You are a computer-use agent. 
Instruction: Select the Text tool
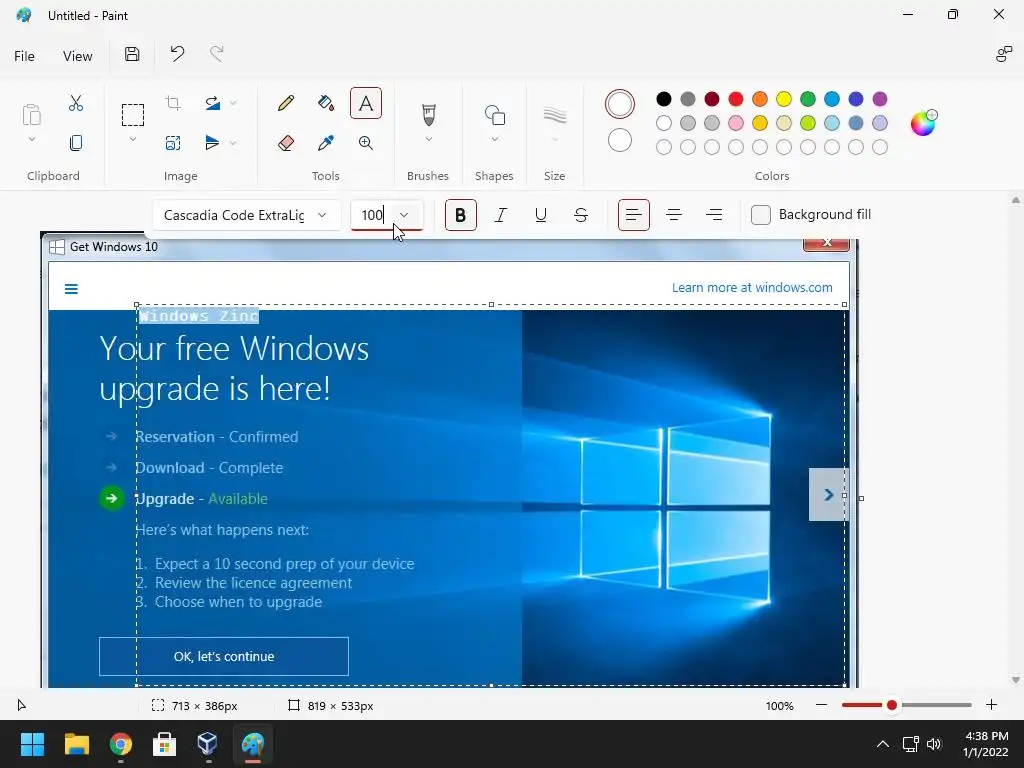pyautogui.click(x=366, y=103)
